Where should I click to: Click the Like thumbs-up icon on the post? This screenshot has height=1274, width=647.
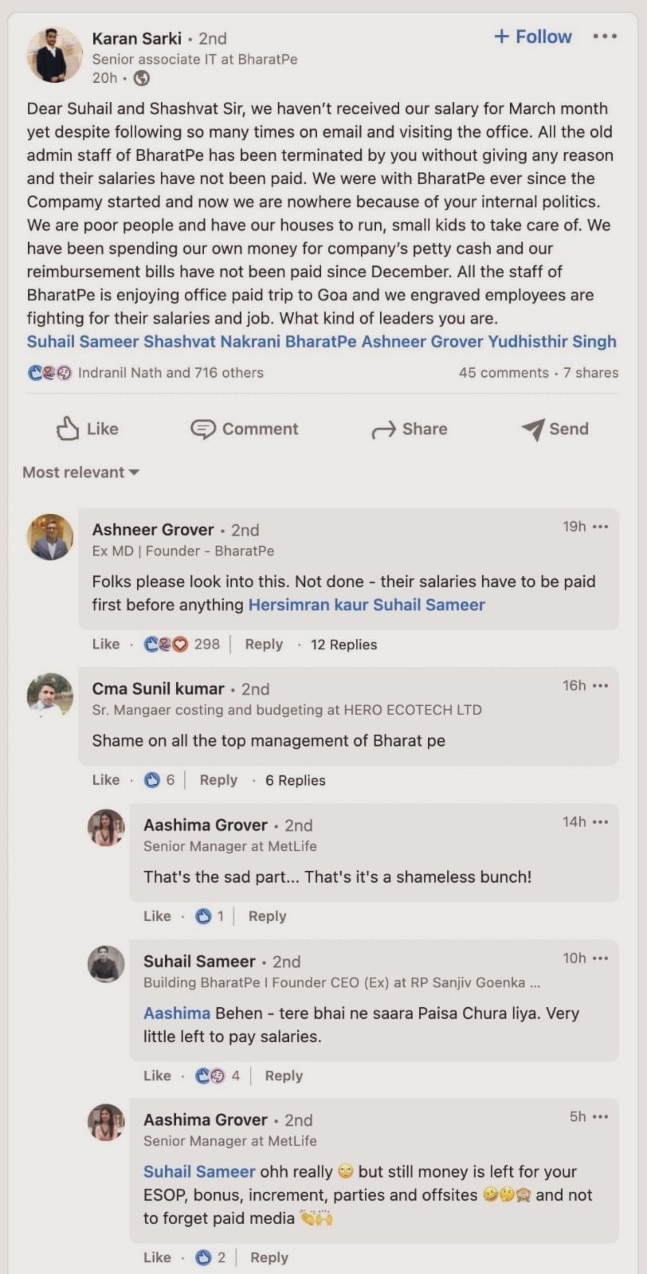pos(68,429)
